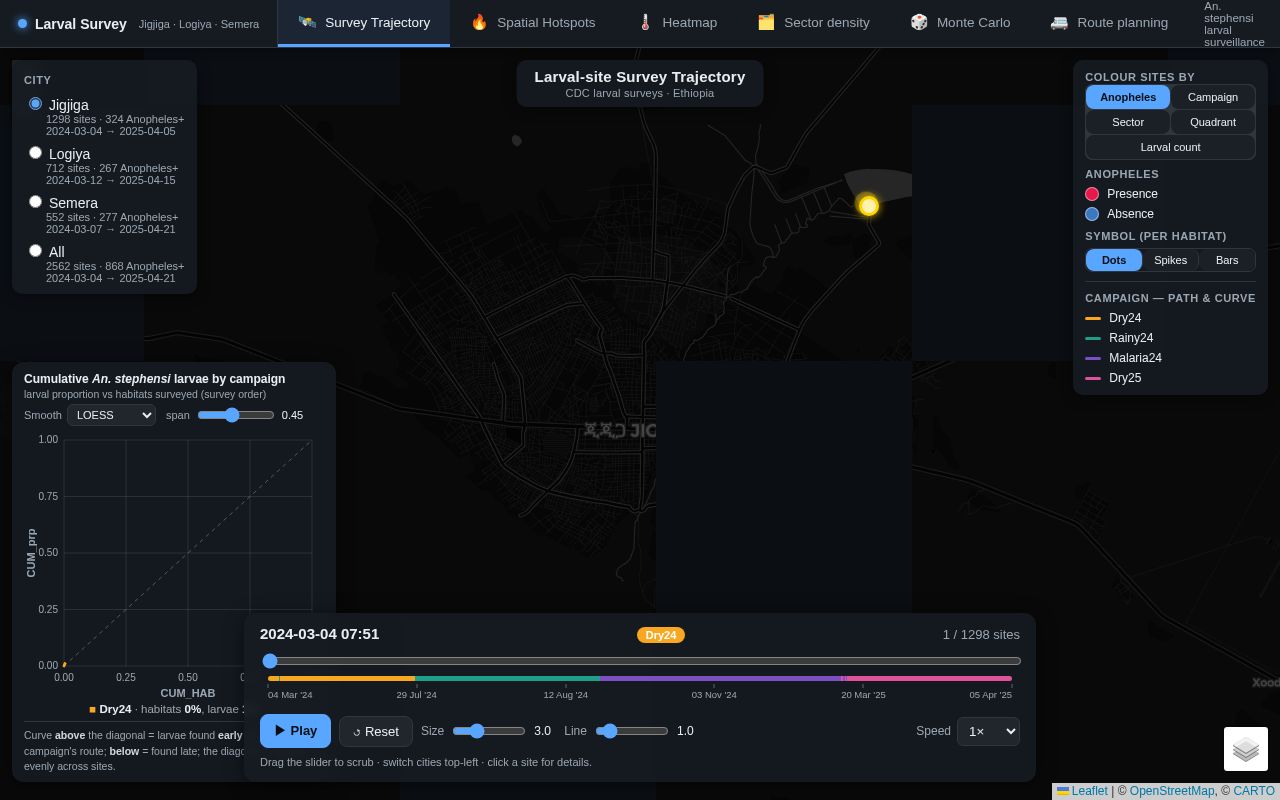Click the satellite icon on Survey Trajectory
Image resolution: width=1280 pixels, height=800 pixels.
tap(307, 22)
